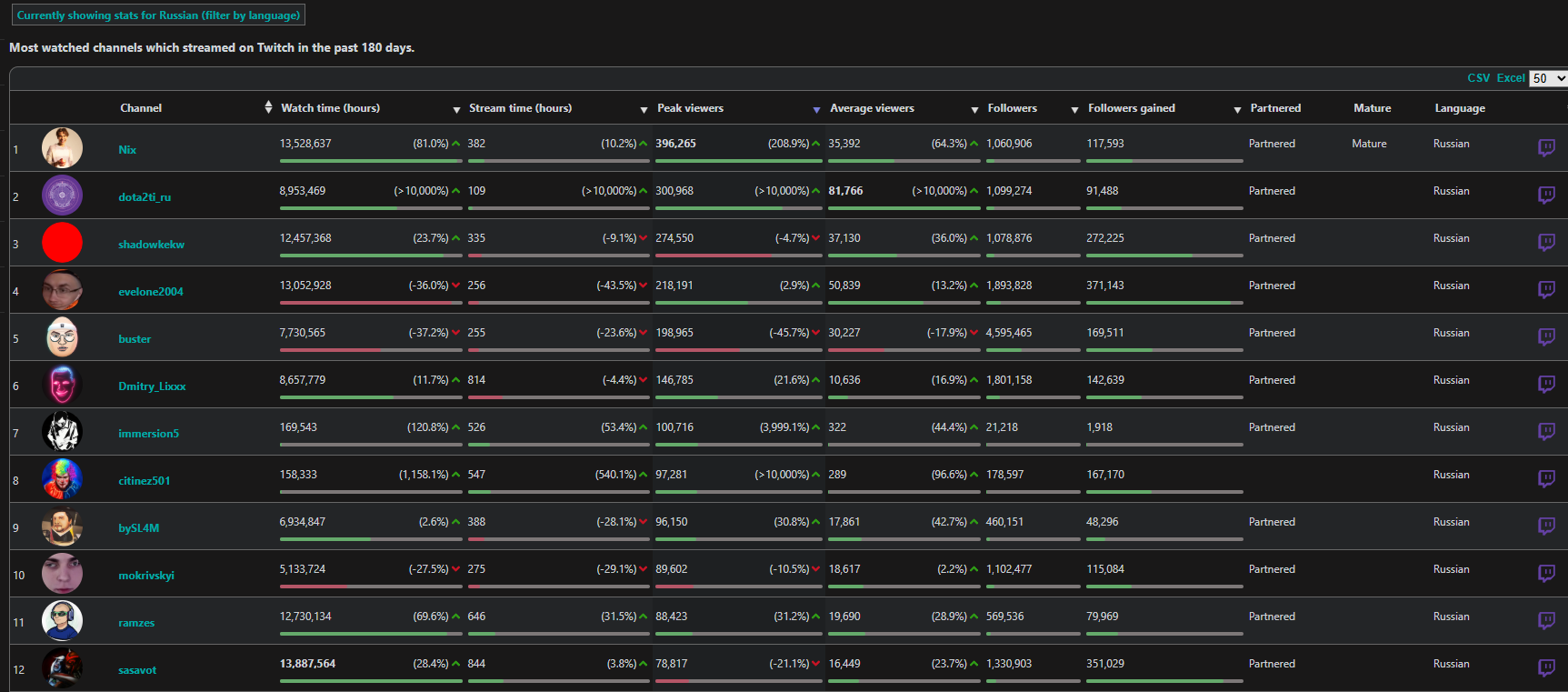Click the filter by language banner link

(x=158, y=15)
